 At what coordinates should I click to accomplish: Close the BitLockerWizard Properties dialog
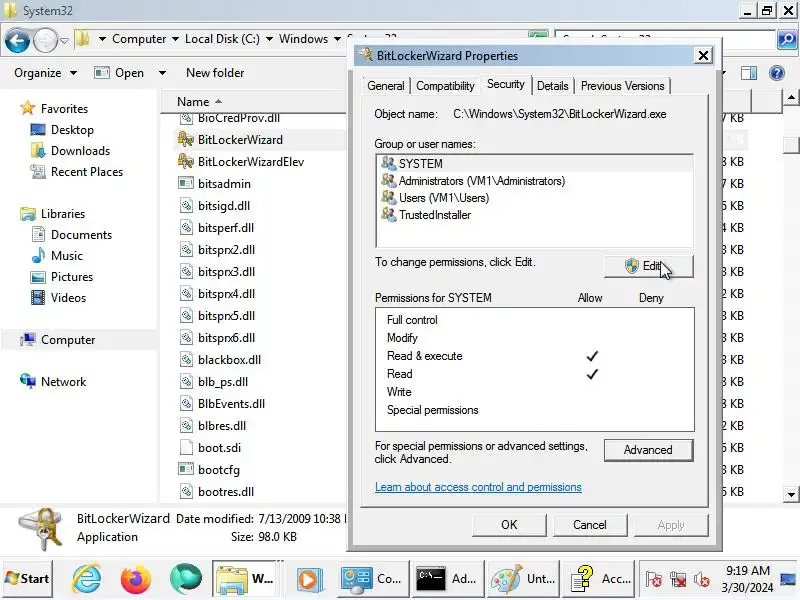click(703, 56)
